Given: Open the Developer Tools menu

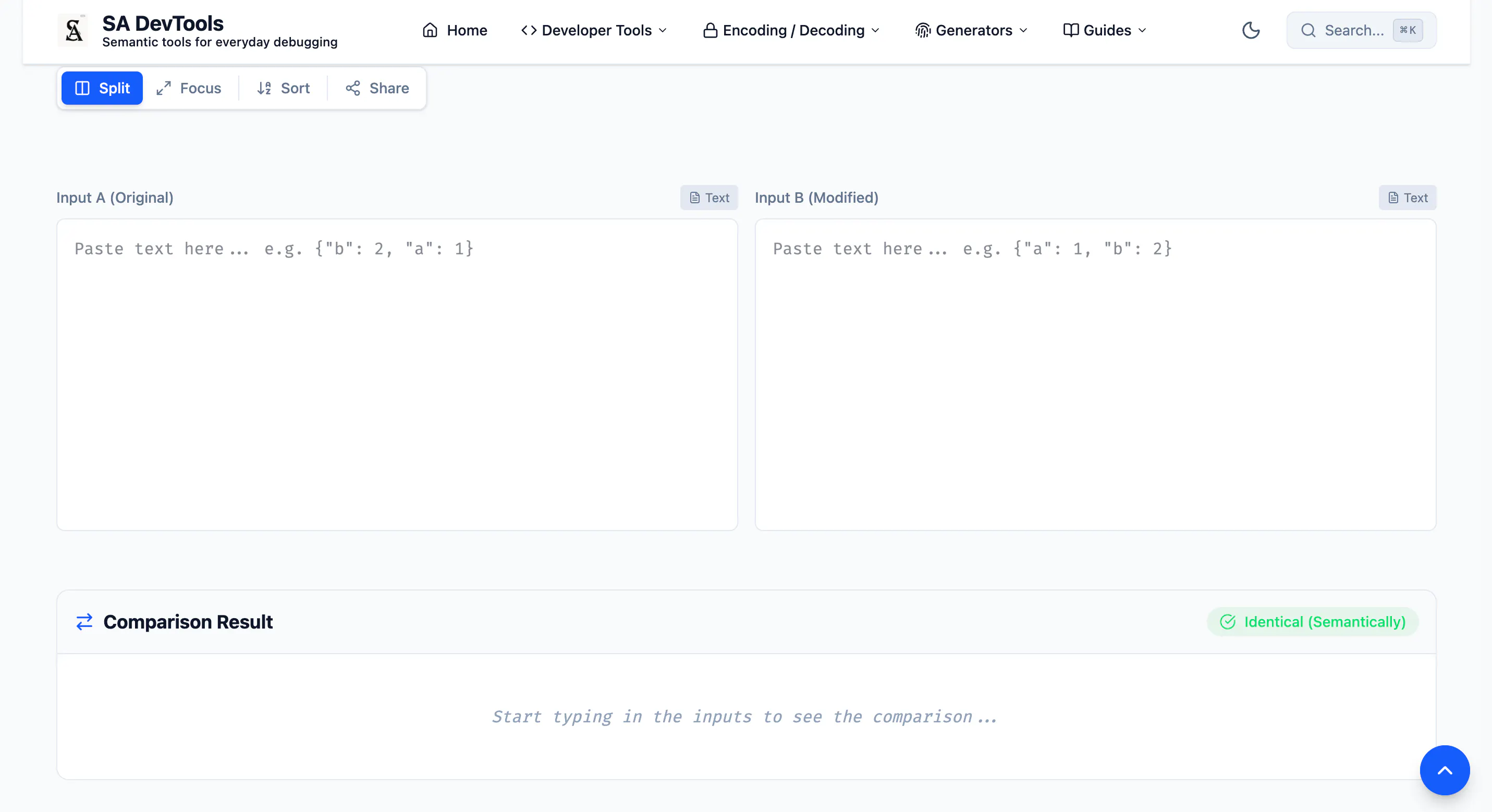Looking at the screenshot, I should pos(594,30).
